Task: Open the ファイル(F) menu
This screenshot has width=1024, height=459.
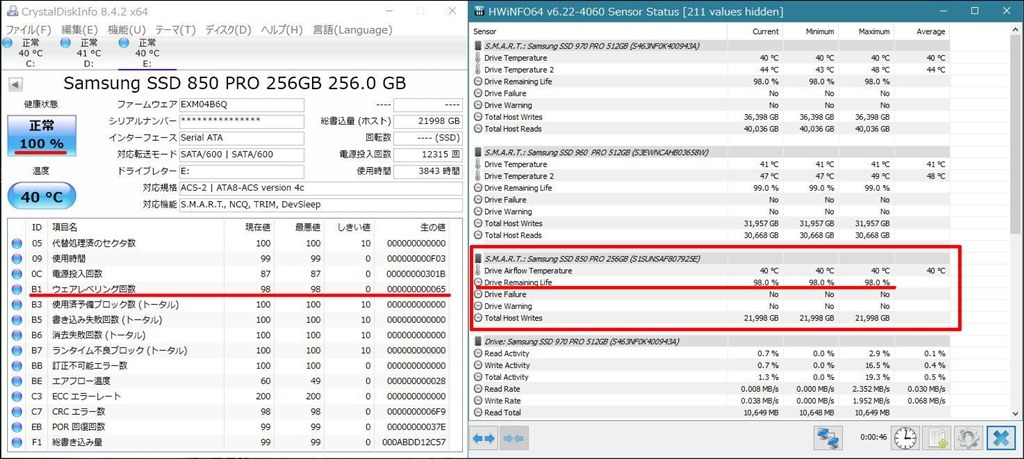Action: (29, 30)
